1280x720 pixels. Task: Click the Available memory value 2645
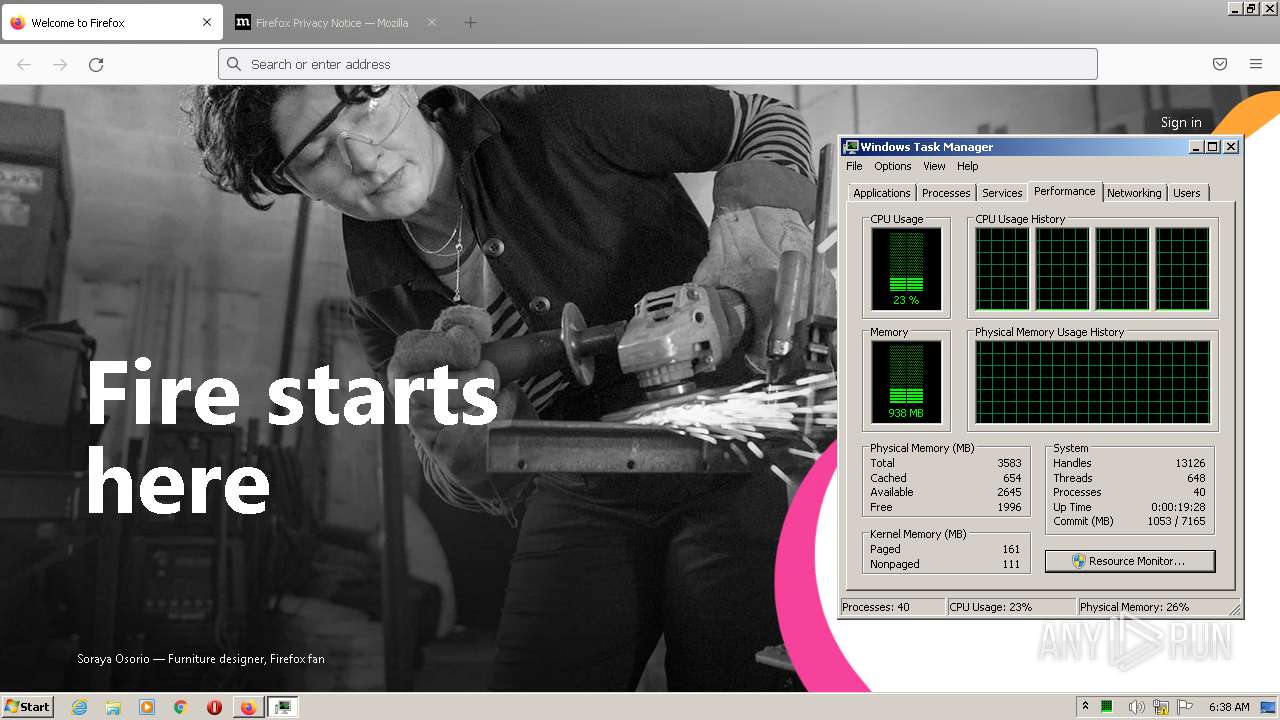click(1009, 492)
